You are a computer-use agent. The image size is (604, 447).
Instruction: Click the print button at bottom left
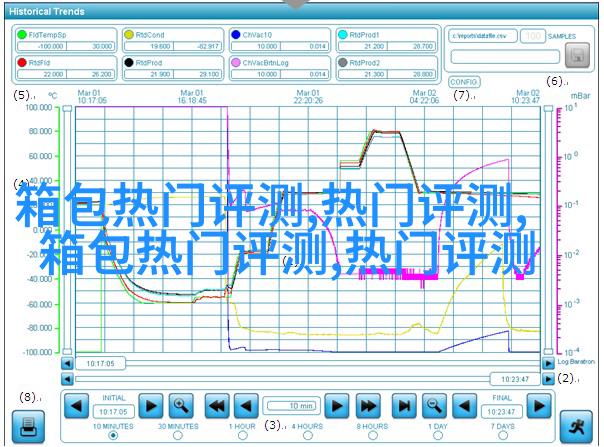28,427
